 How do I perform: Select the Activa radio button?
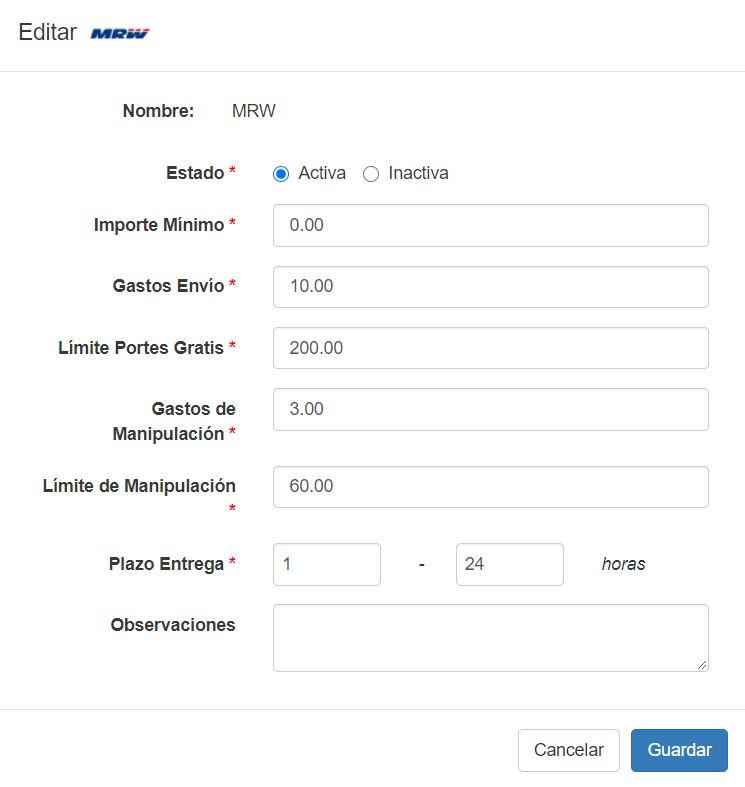pos(281,174)
